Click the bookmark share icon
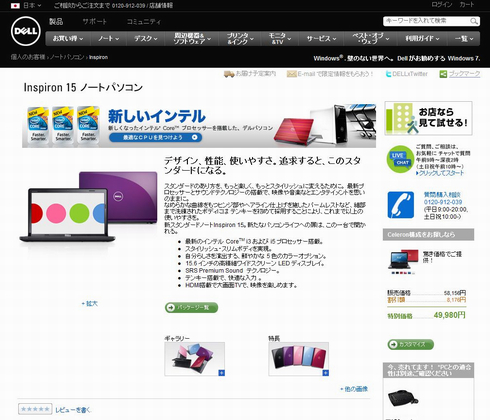 click(x=443, y=74)
